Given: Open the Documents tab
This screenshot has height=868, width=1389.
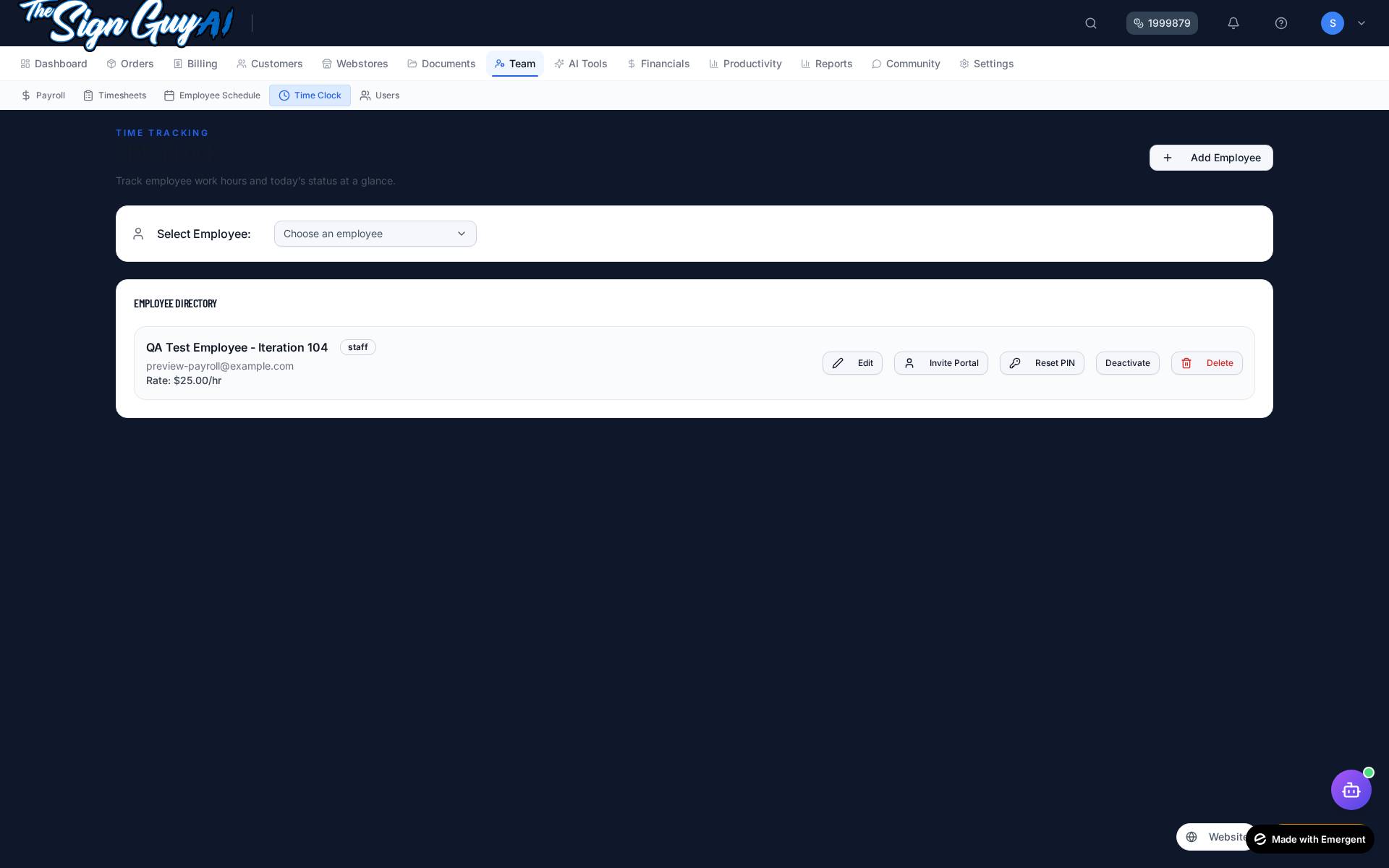Looking at the screenshot, I should 441,64.
